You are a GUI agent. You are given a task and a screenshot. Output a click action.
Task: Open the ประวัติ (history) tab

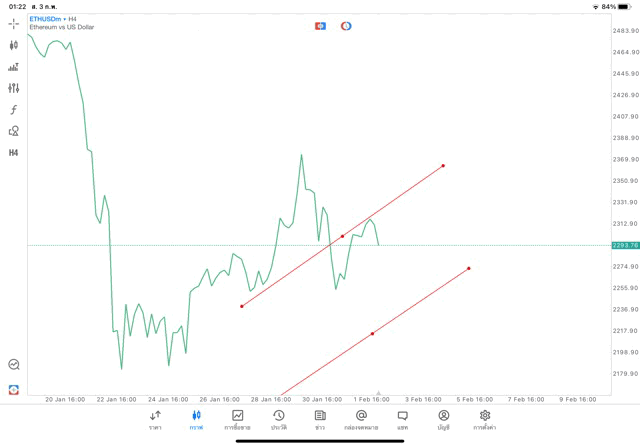pyautogui.click(x=278, y=420)
